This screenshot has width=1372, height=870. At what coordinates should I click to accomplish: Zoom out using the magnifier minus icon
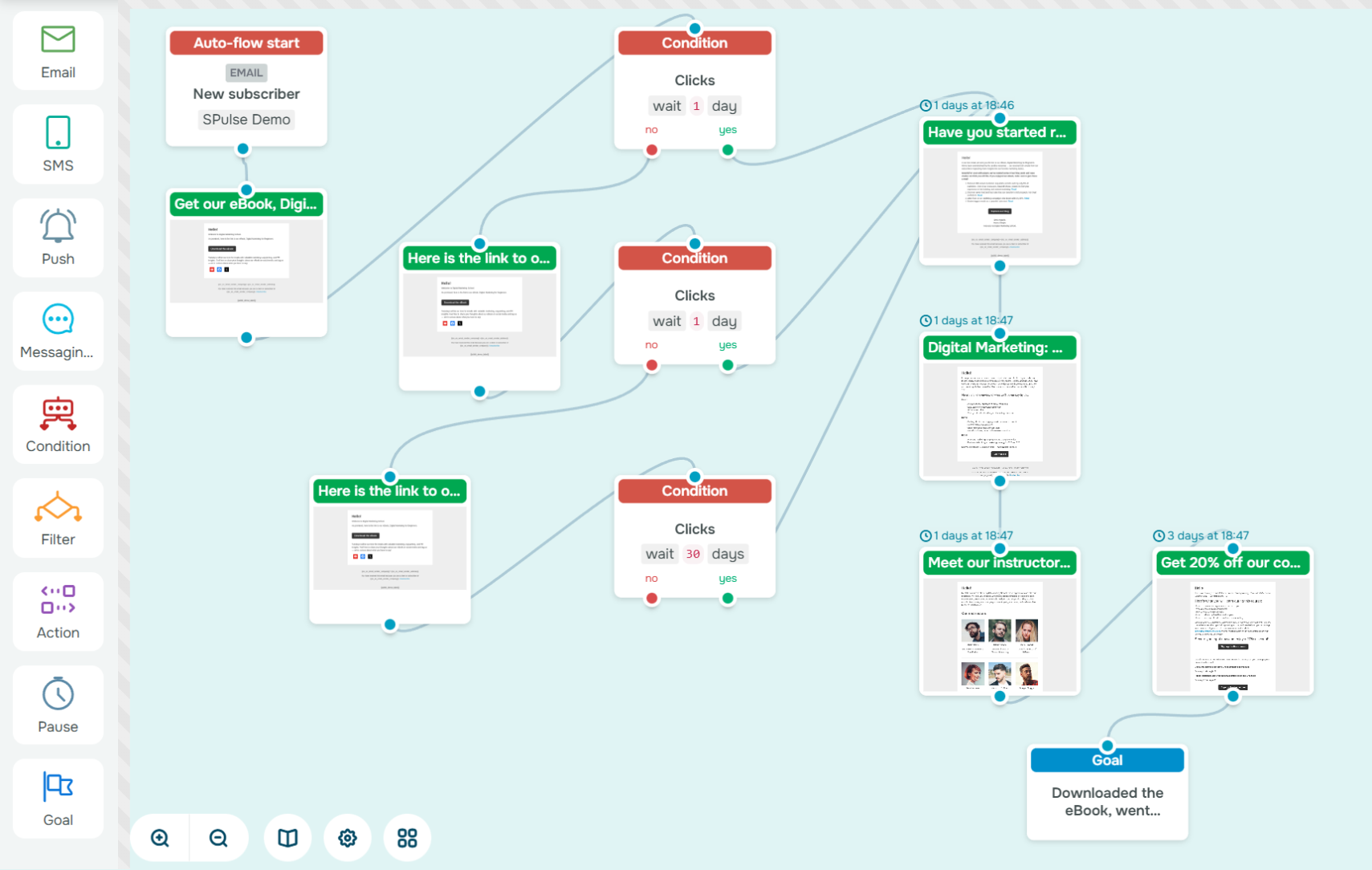(x=218, y=837)
